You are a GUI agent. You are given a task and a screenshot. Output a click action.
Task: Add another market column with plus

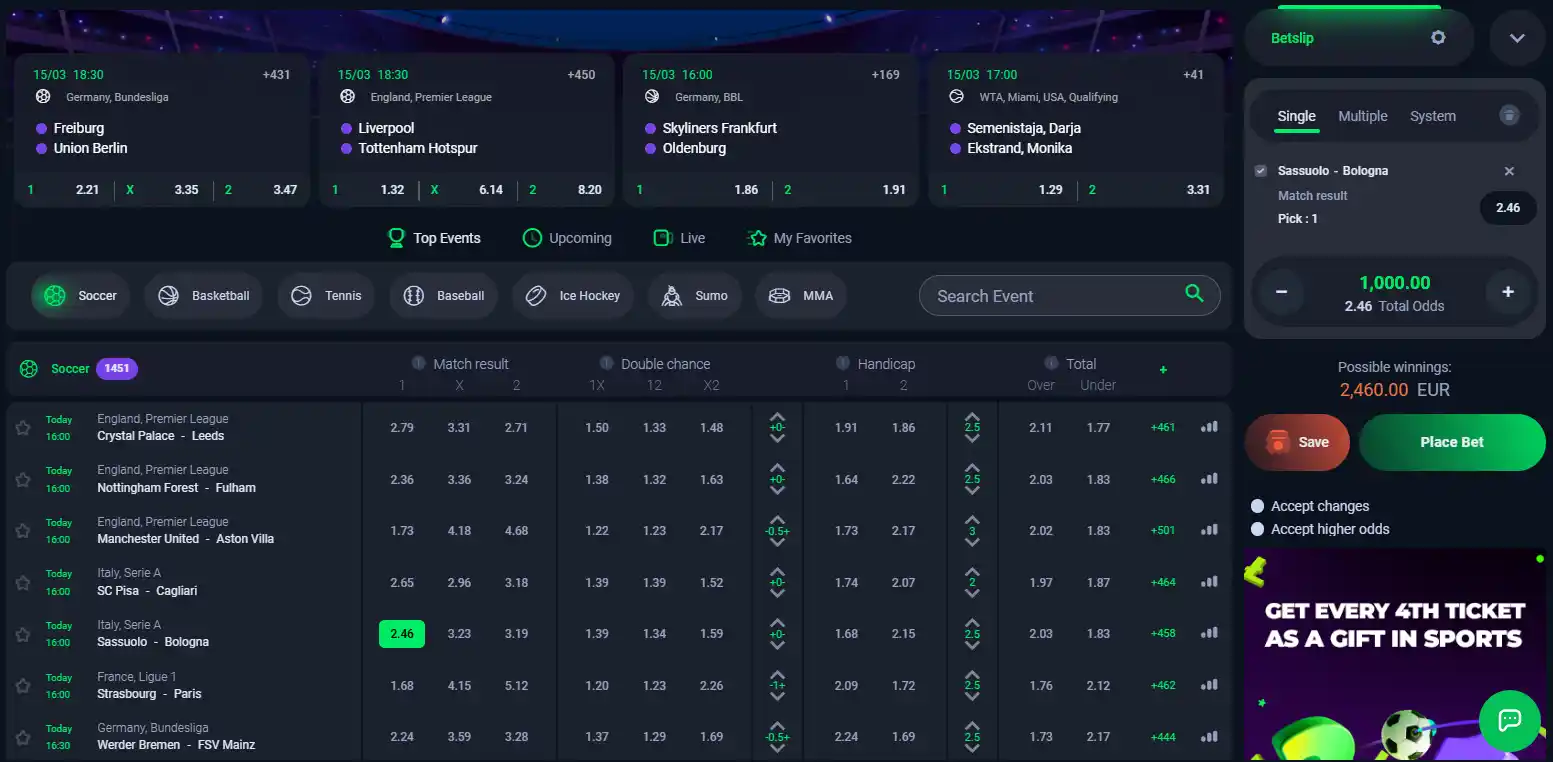click(x=1163, y=370)
